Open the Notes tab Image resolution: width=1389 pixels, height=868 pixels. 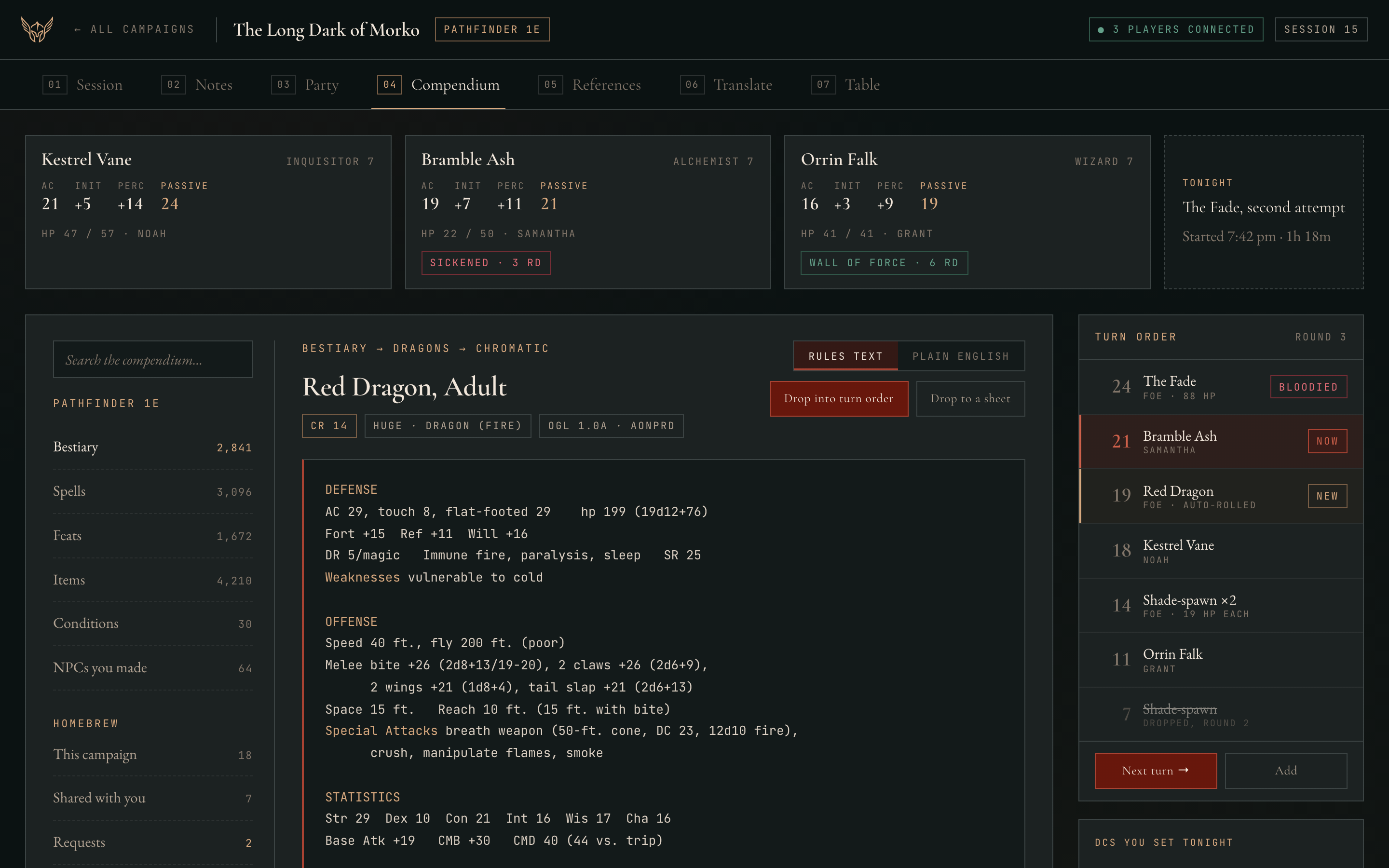(197, 85)
